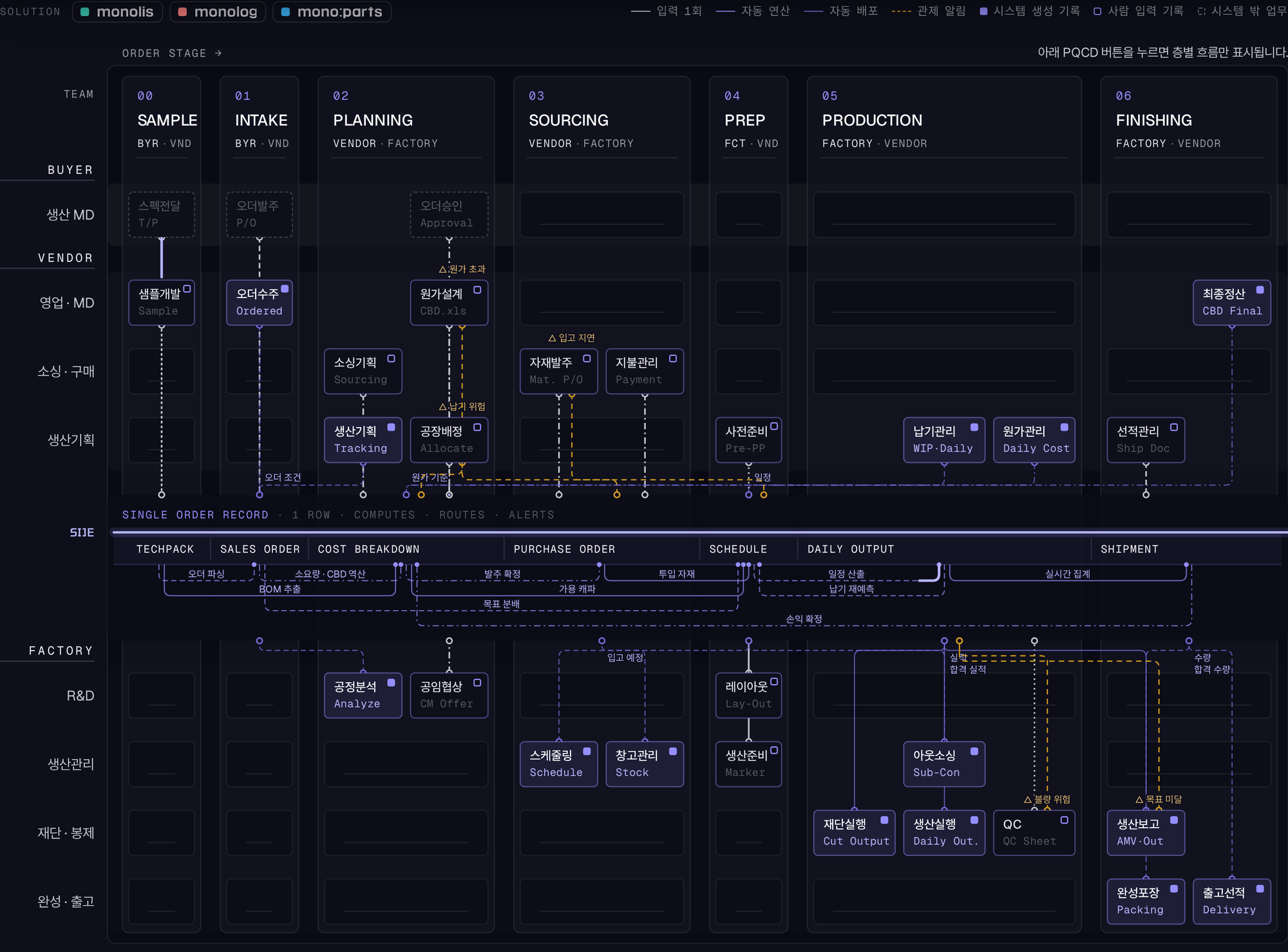1288x952 pixels.
Task: Open the 공임협상 CM Offer node
Action: [449, 696]
